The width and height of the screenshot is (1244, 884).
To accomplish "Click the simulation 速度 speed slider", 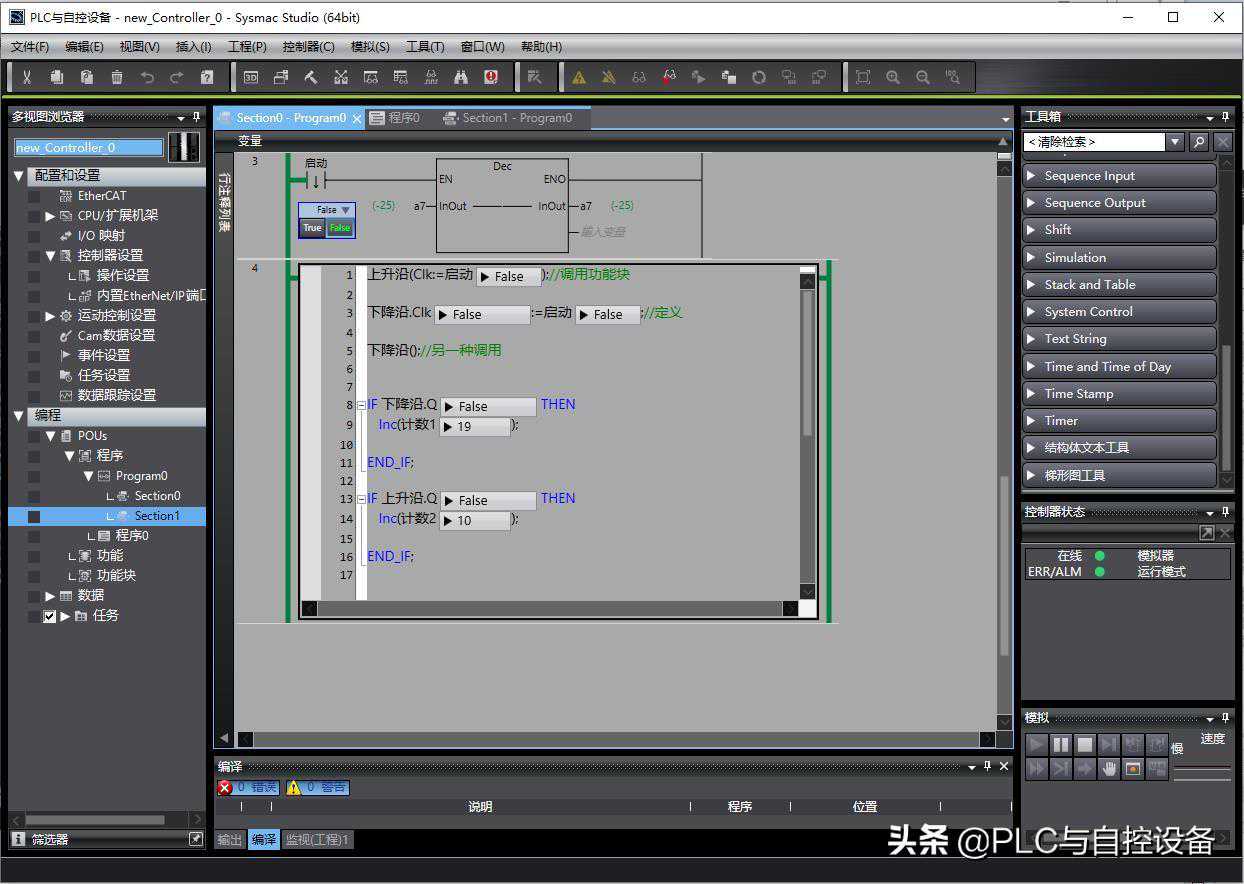I will (1201, 769).
